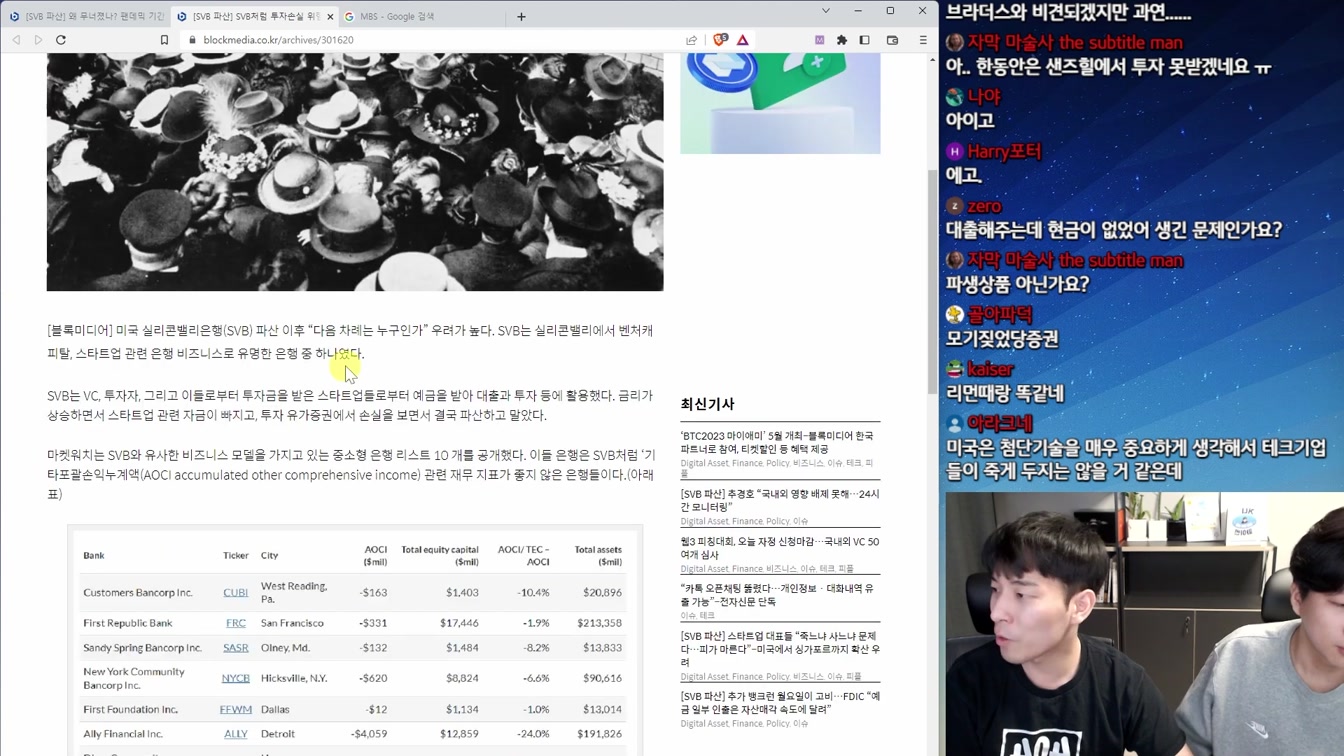
Task: Bookmark this page with the bookmark icon
Action: point(164,40)
